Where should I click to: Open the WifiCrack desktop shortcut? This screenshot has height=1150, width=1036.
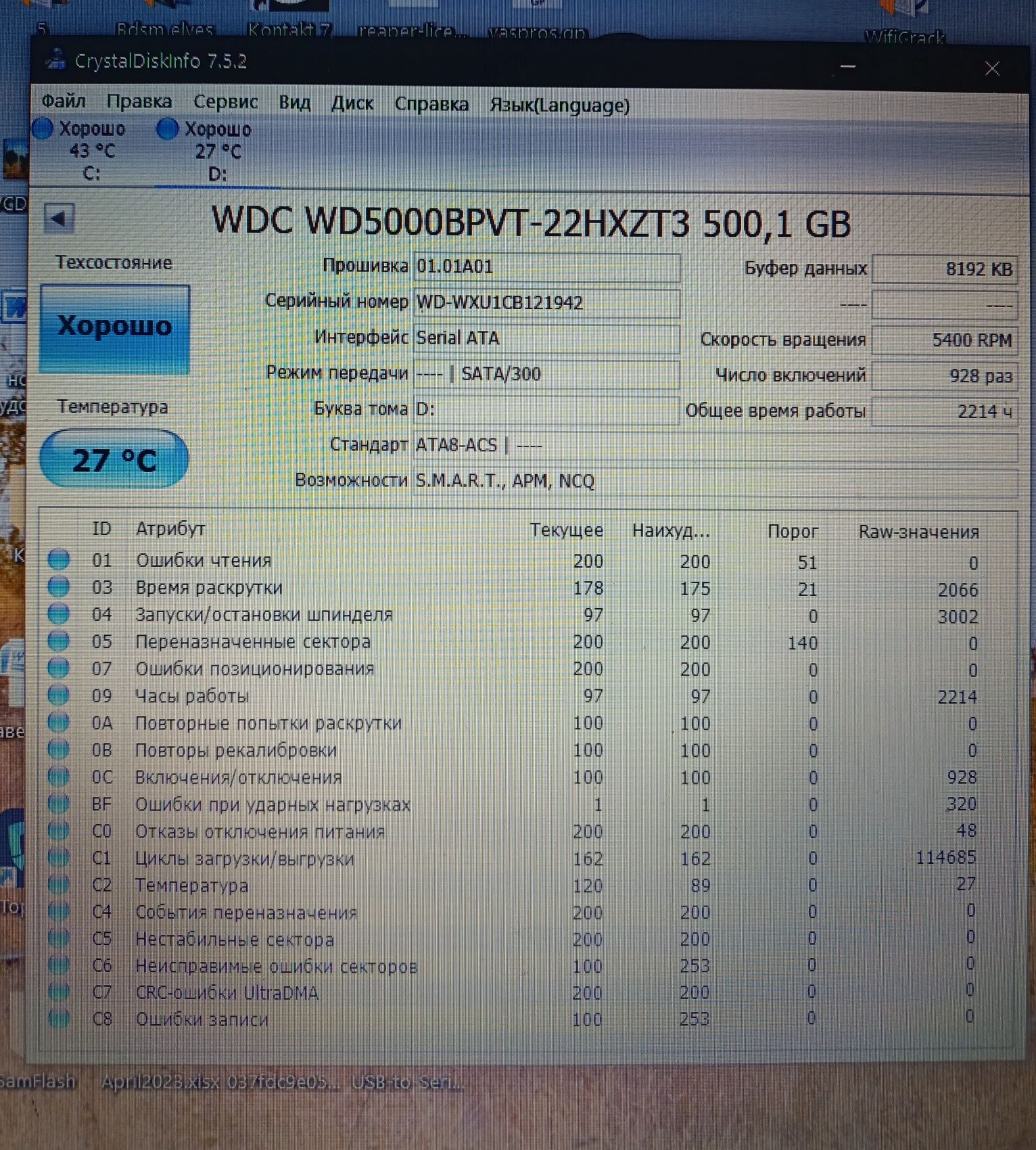pos(904,24)
